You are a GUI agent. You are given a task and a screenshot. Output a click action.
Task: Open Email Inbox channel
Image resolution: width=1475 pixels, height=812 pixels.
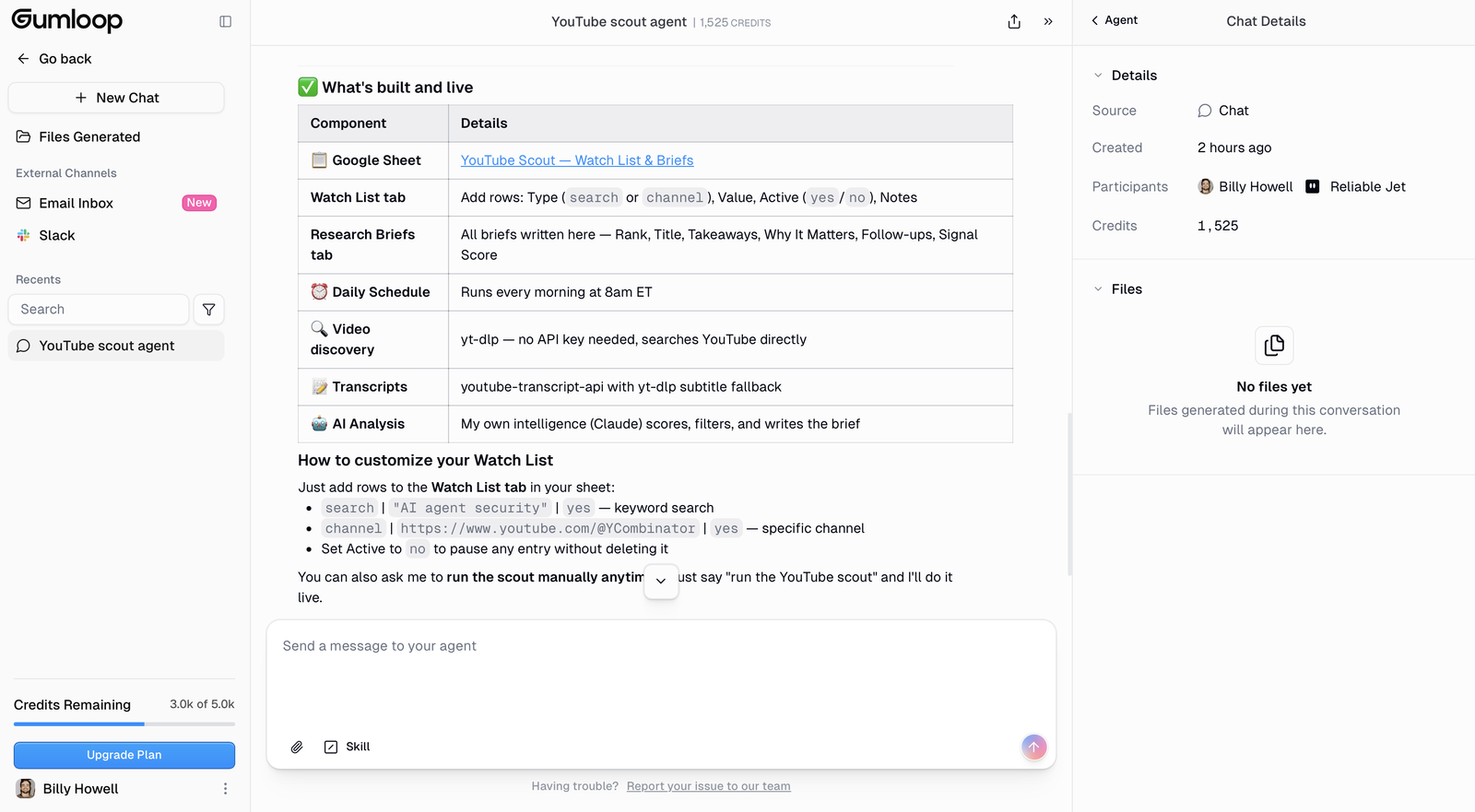116,203
